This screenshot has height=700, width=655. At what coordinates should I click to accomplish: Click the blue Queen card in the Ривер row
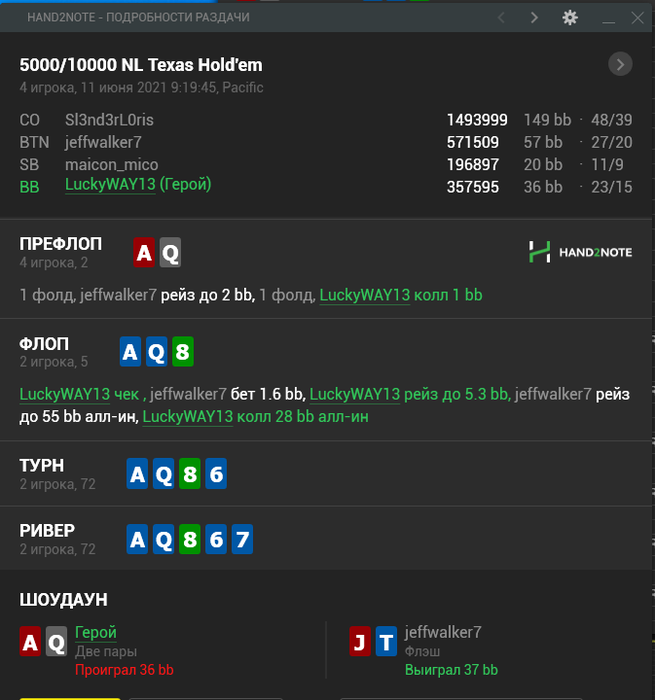(163, 539)
